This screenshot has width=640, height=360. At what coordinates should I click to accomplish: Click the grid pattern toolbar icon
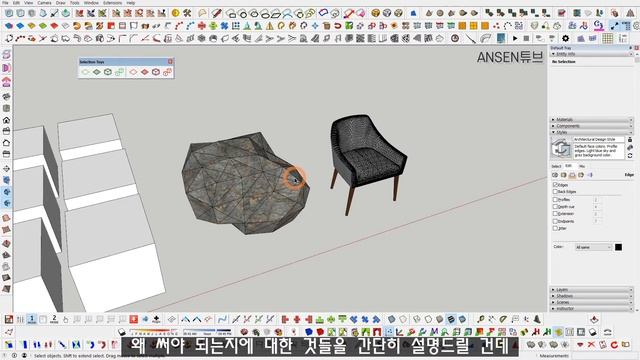click(x=608, y=38)
